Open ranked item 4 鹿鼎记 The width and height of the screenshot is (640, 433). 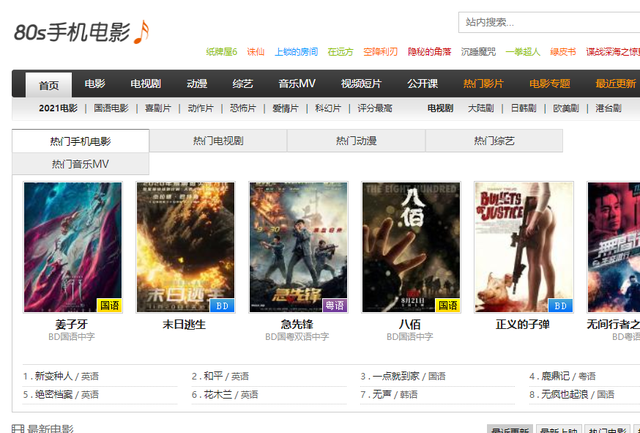(x=555, y=376)
